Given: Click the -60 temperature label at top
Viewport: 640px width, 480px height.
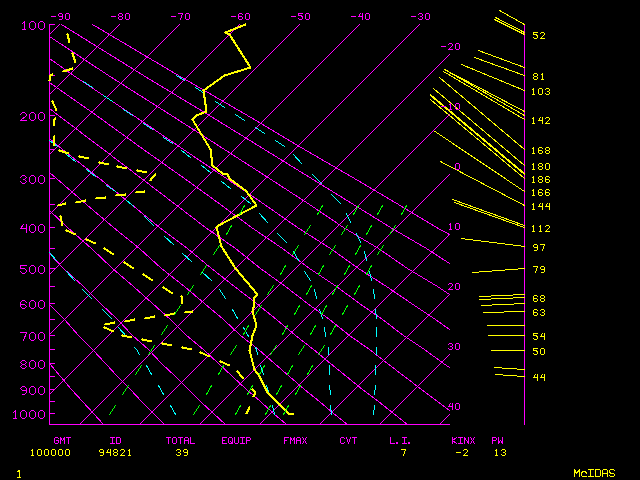Looking at the screenshot, I should tap(240, 17).
